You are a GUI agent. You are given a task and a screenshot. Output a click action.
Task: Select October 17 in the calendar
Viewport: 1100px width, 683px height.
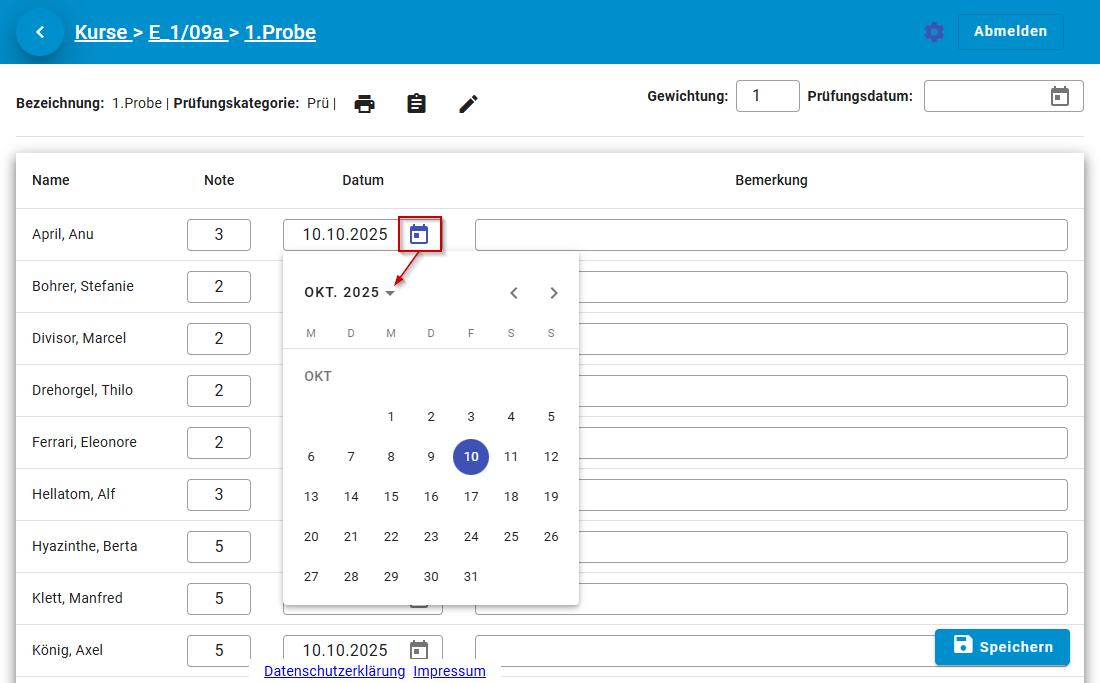coord(471,497)
